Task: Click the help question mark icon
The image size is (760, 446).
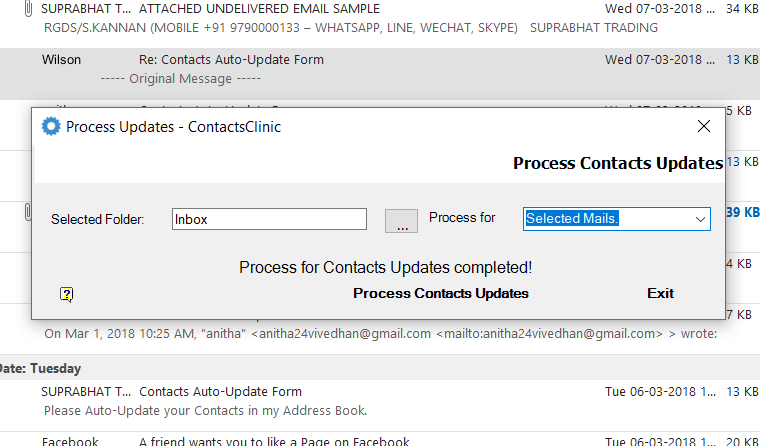Action: 66,294
